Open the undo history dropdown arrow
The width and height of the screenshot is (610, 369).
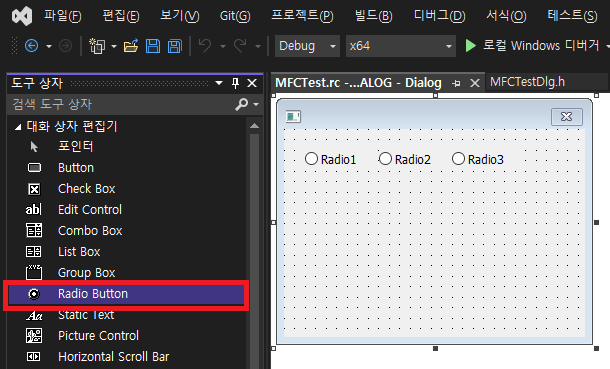(x=223, y=47)
